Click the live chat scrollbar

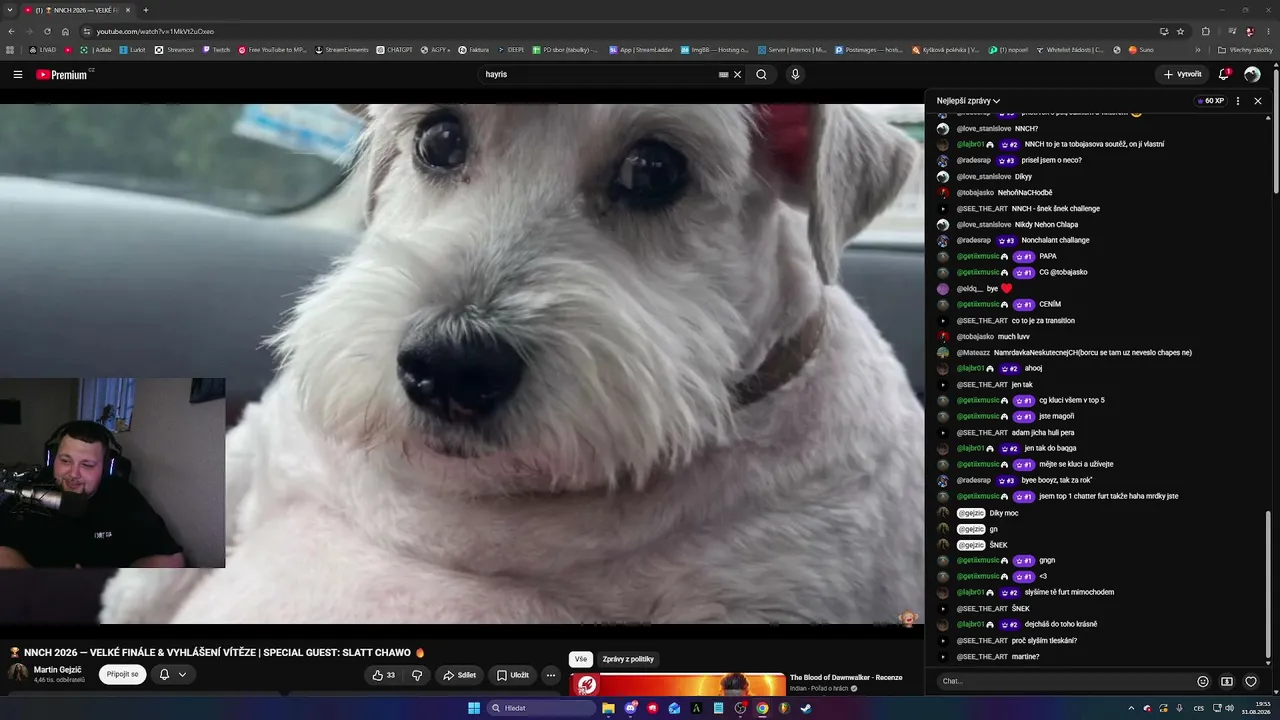pos(1270,585)
